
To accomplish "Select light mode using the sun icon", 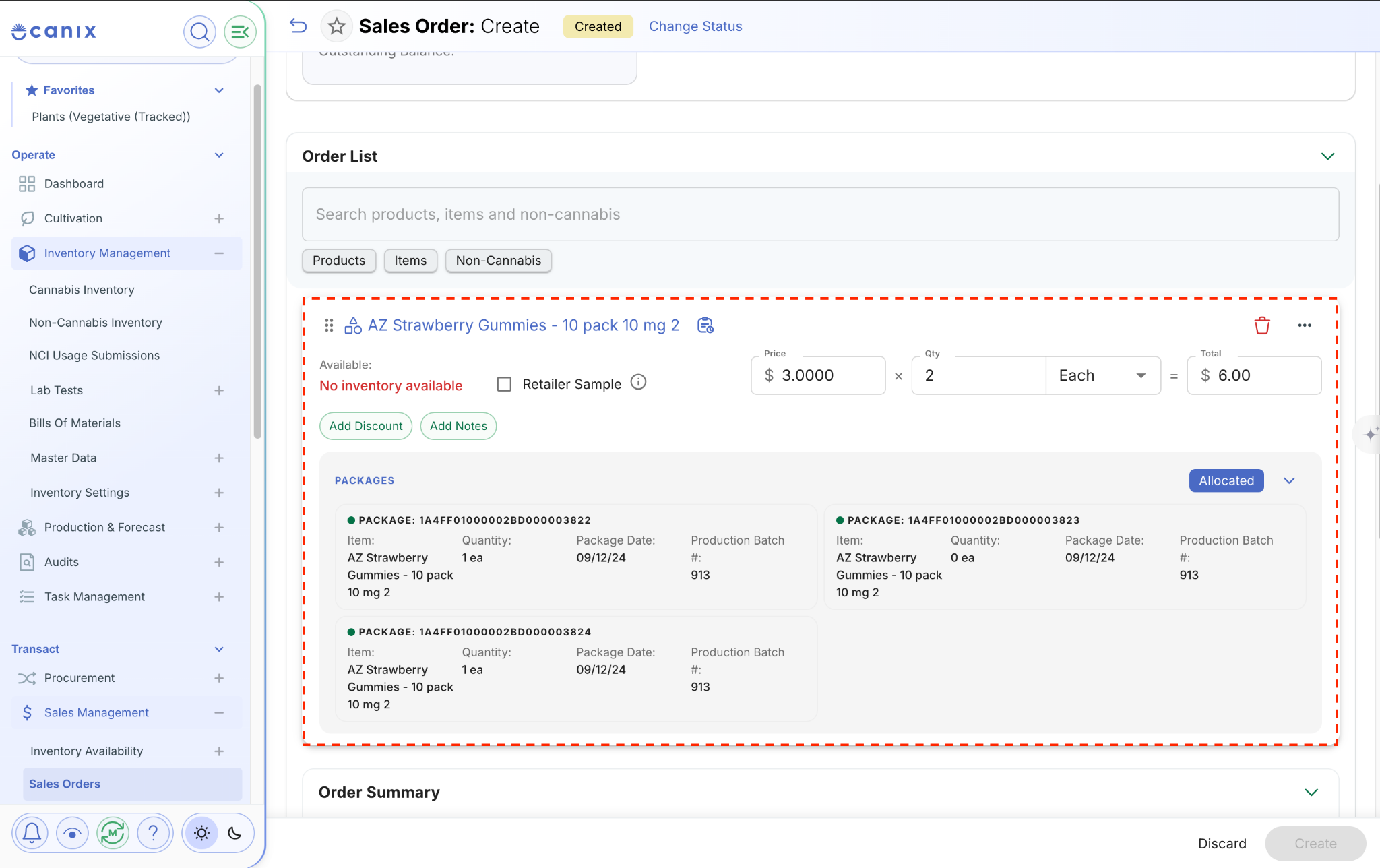I will point(201,833).
